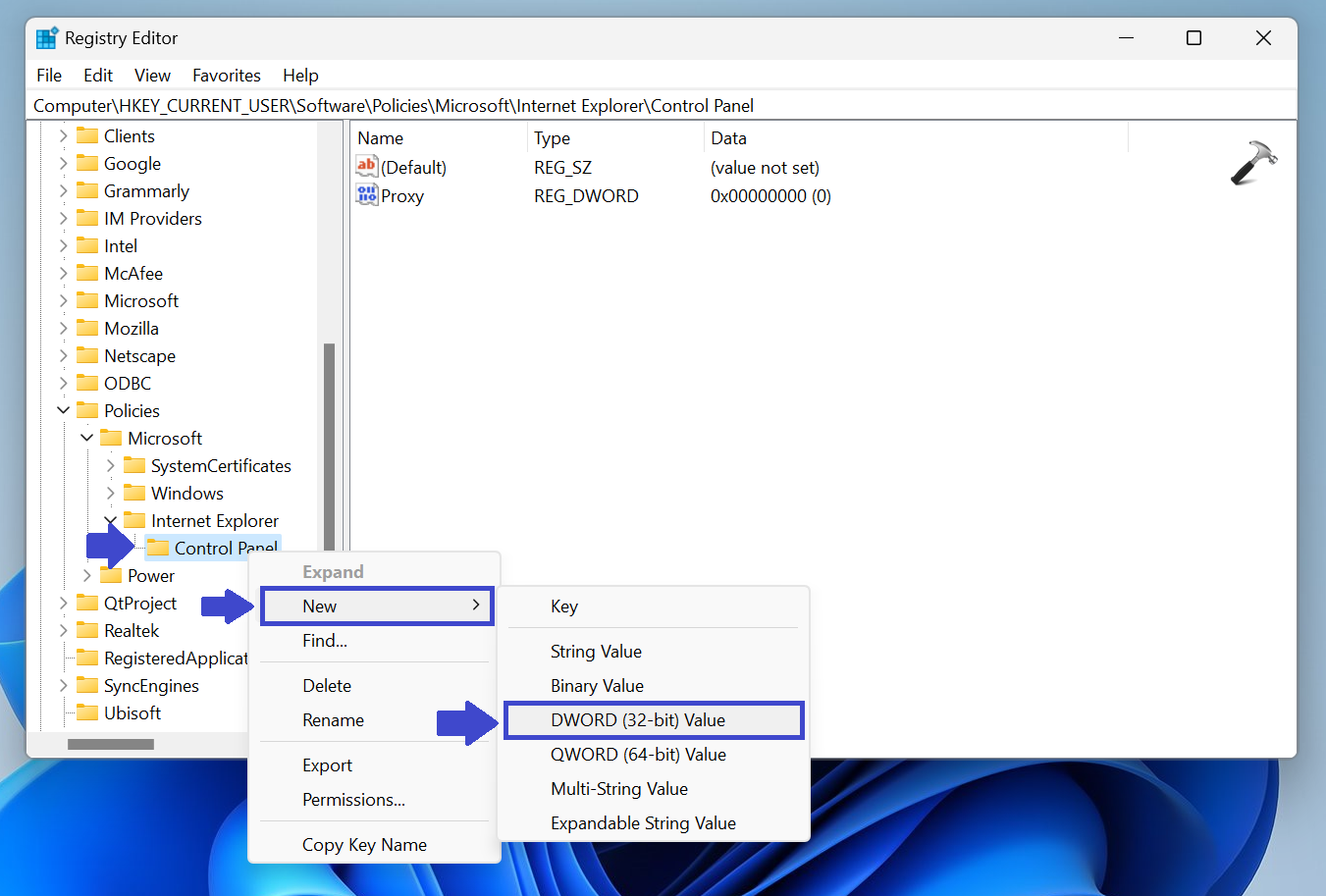Select Copy Key Name option

[x=364, y=845]
